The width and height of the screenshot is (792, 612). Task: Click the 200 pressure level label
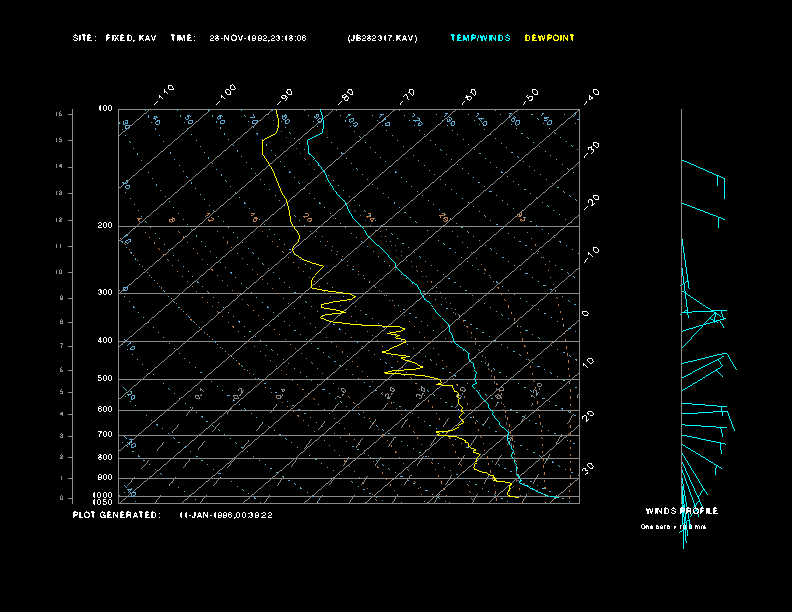coord(105,226)
